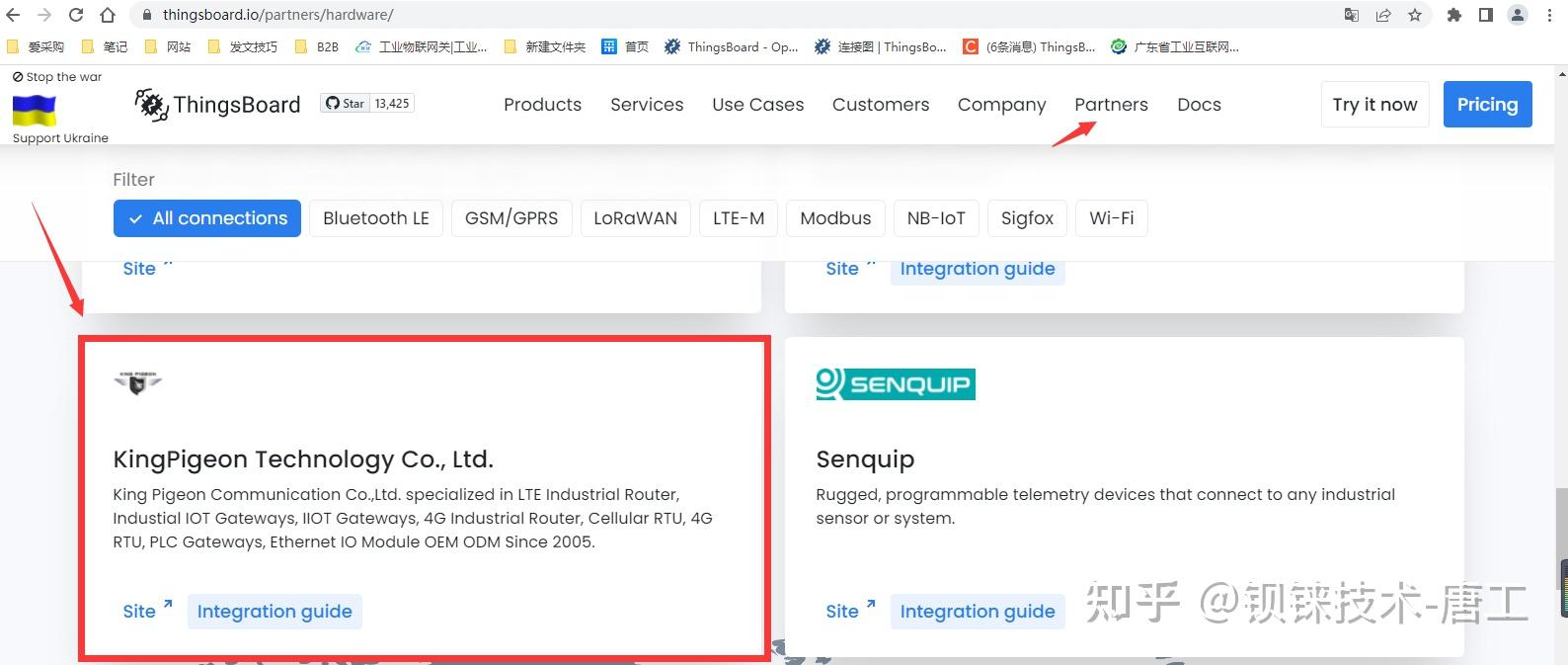This screenshot has width=1568, height=665.
Task: Open the browser extensions puzzle icon
Action: (1453, 15)
